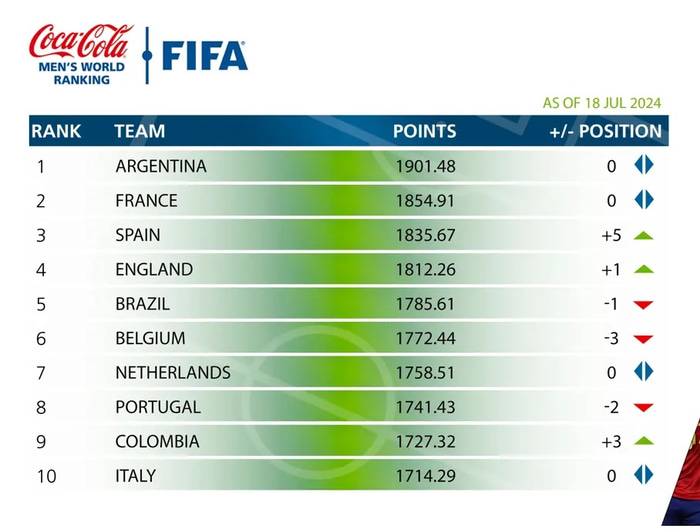The height and width of the screenshot is (532, 700).
Task: Open the ARGENTINA team row
Action: pyautogui.click(x=161, y=166)
